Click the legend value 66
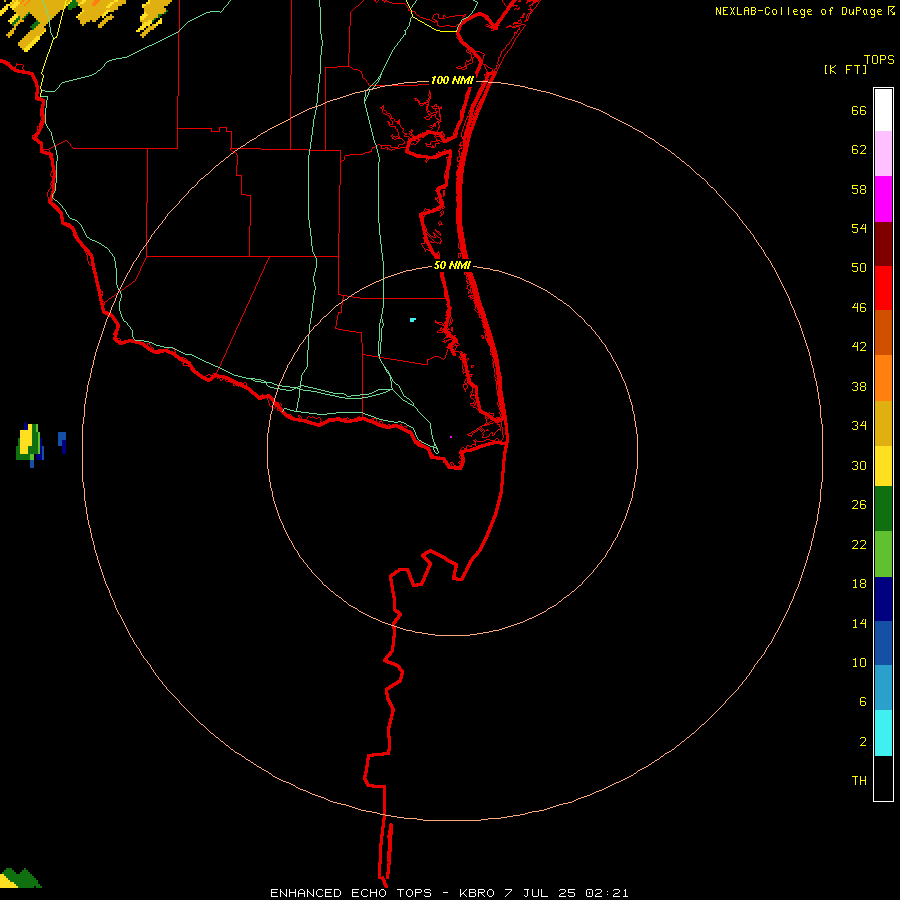The height and width of the screenshot is (900, 900). tap(859, 110)
